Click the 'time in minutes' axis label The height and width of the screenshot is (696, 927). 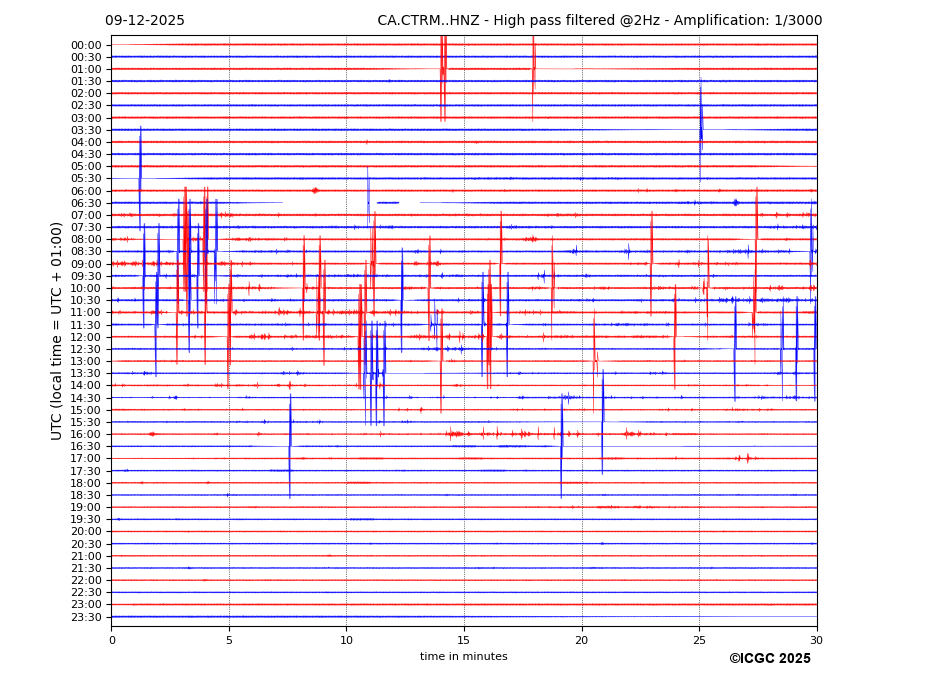(x=463, y=657)
